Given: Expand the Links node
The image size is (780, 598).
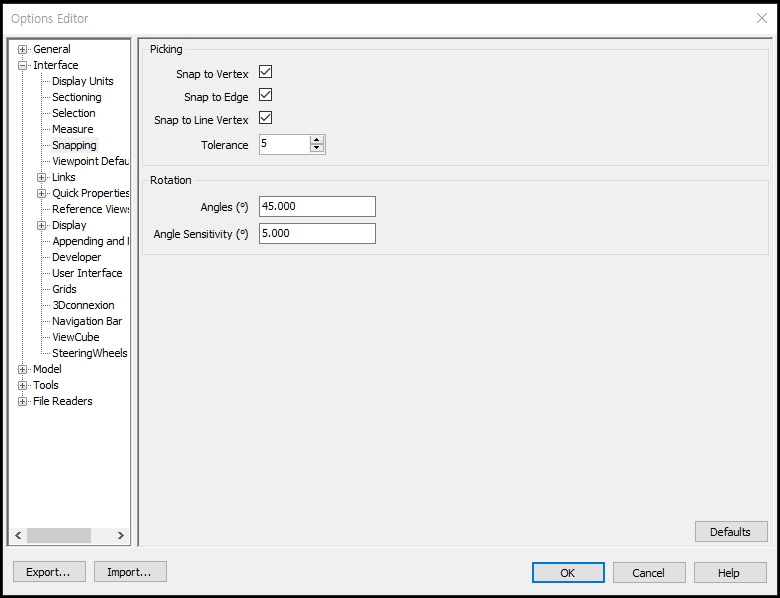Looking at the screenshot, I should point(42,177).
